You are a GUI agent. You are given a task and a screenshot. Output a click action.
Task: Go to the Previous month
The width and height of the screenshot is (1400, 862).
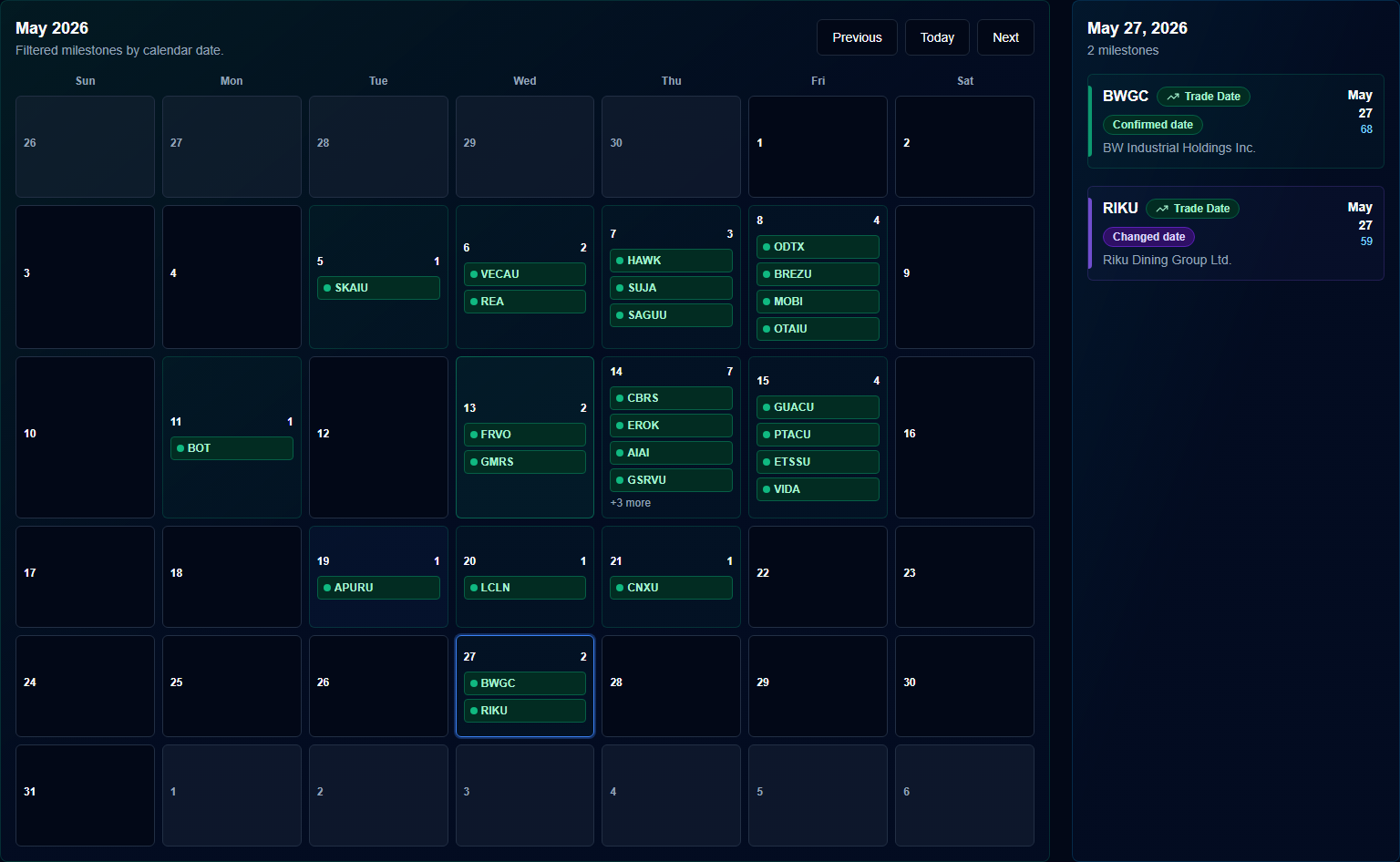click(857, 37)
